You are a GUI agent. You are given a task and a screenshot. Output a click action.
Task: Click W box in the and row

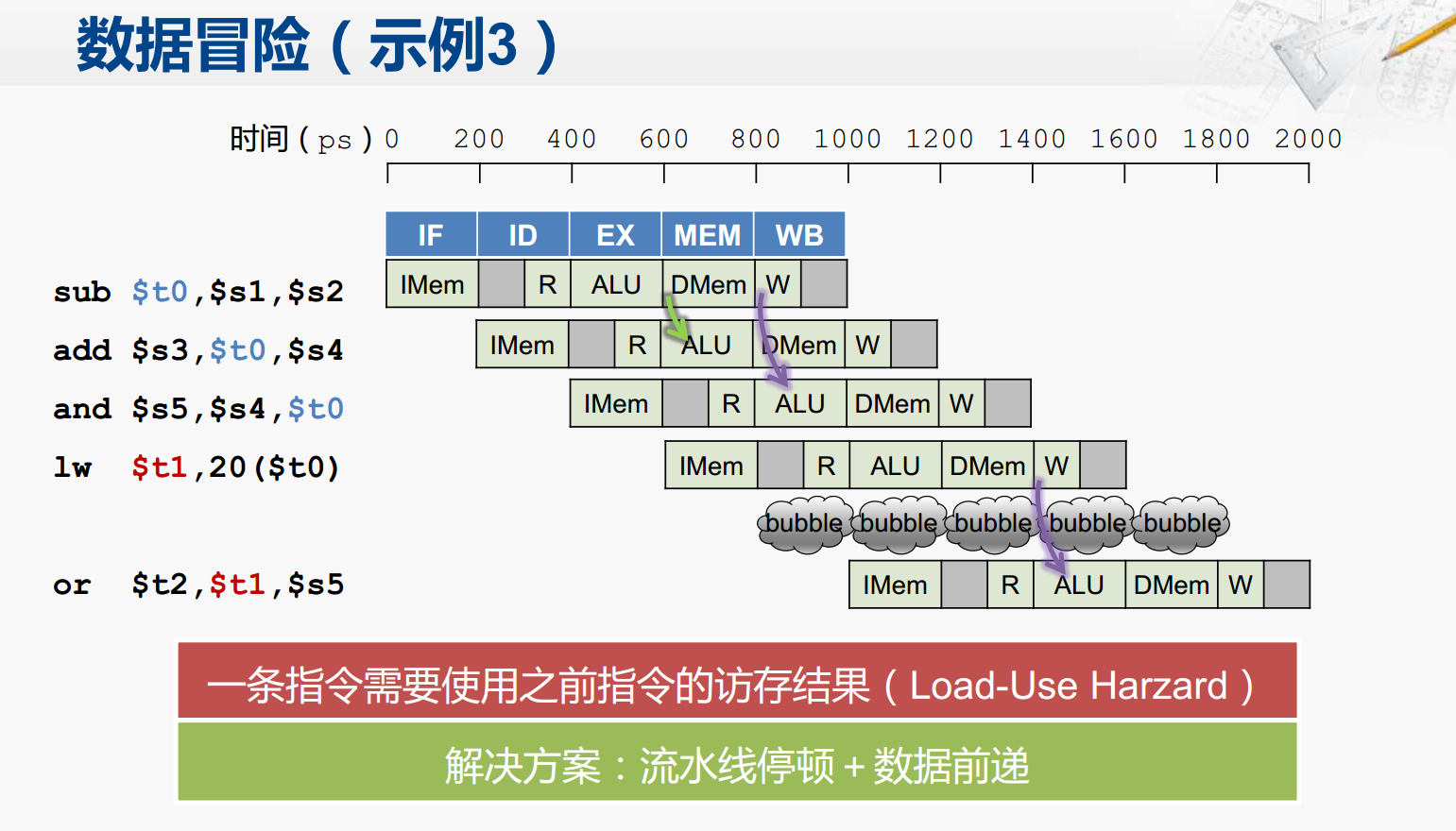pyautogui.click(x=962, y=403)
